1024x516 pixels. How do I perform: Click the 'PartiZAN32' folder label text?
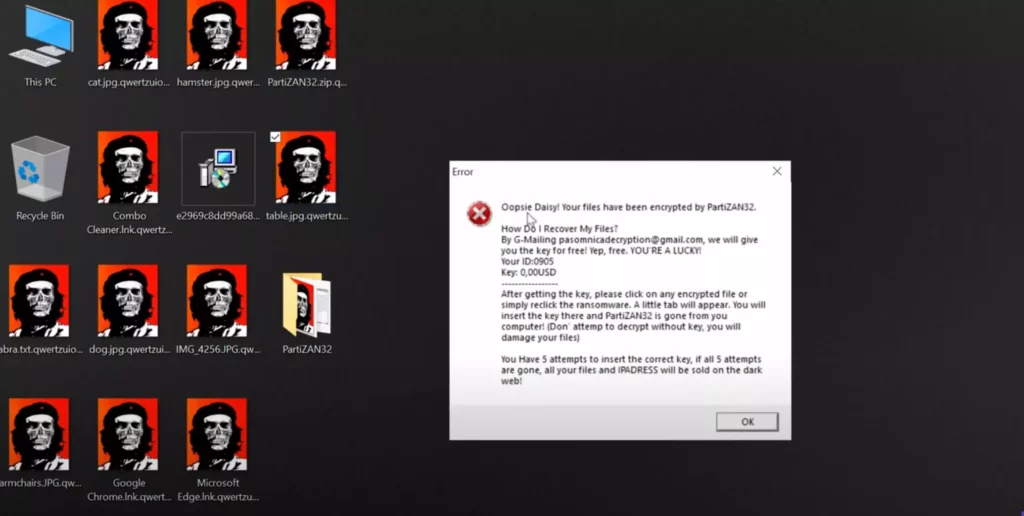(x=307, y=349)
